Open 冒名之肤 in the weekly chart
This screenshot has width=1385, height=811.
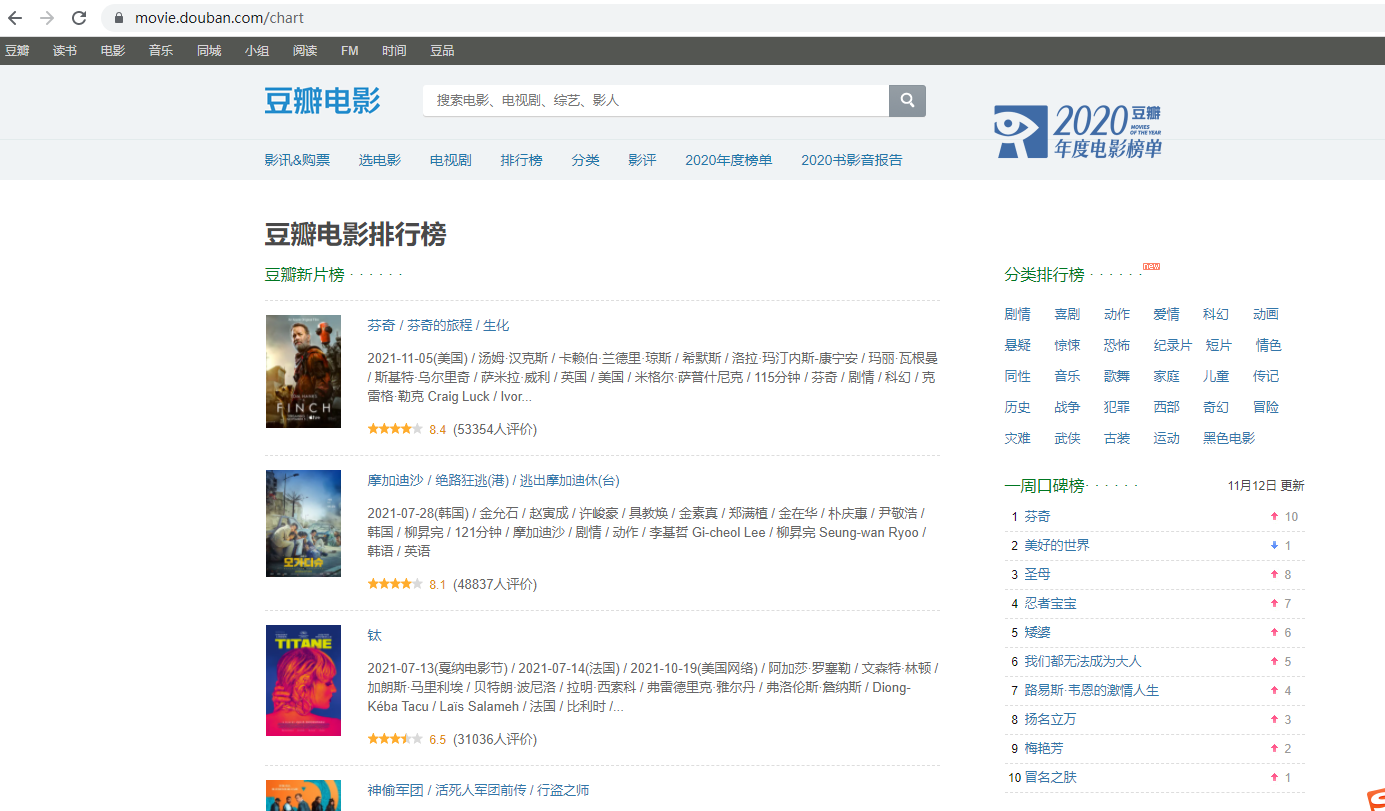(1050, 777)
